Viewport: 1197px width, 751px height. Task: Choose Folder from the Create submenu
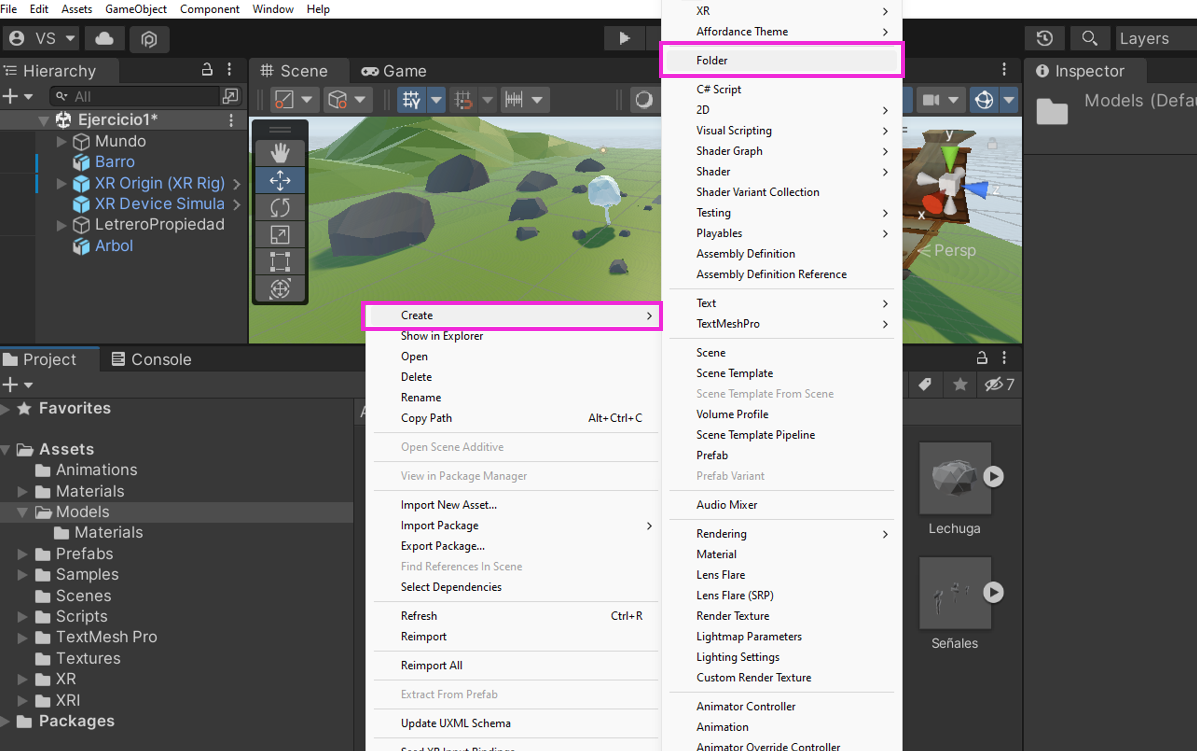[x=712, y=61]
